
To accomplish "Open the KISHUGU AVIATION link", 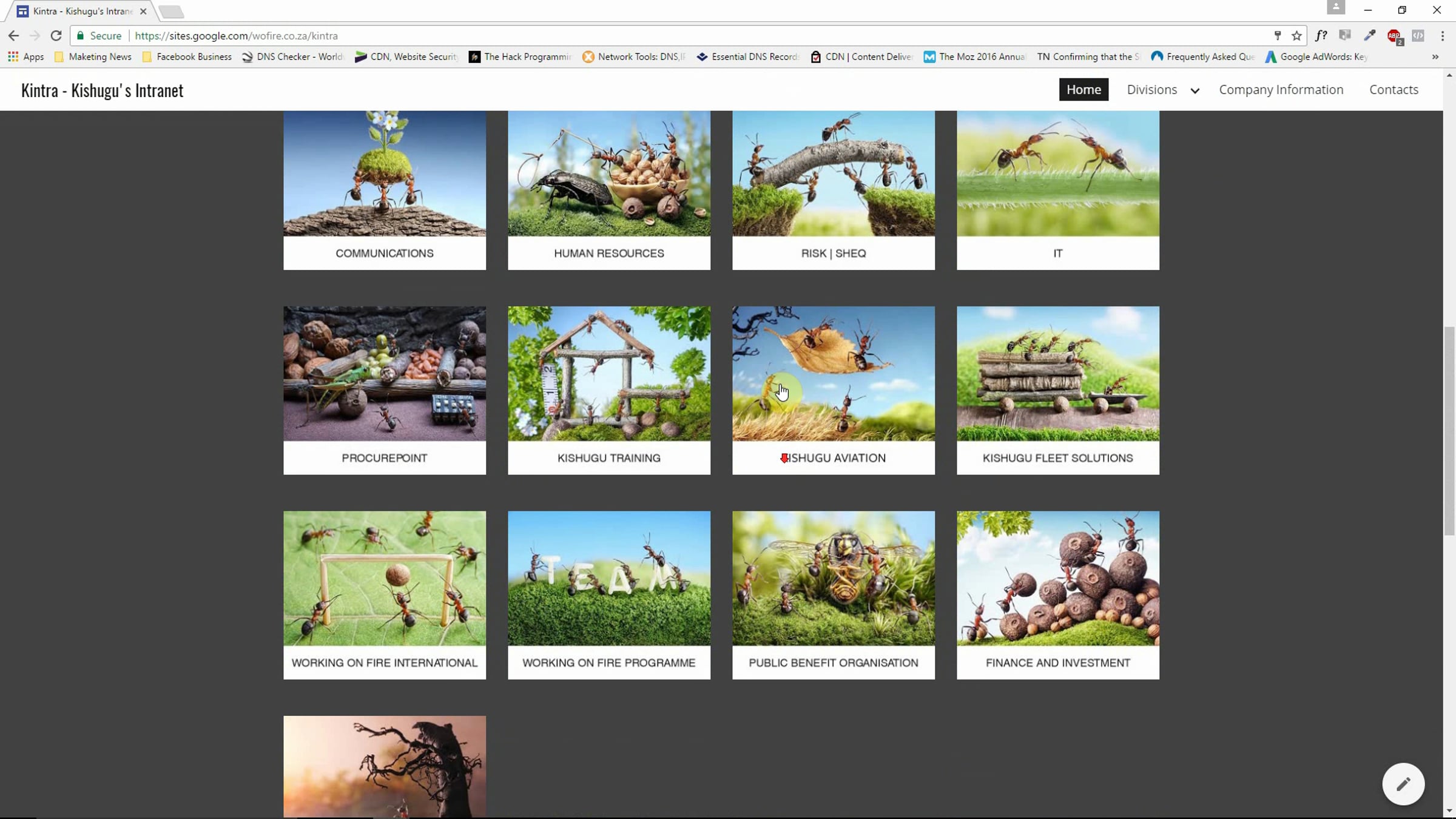I will pyautogui.click(x=833, y=458).
